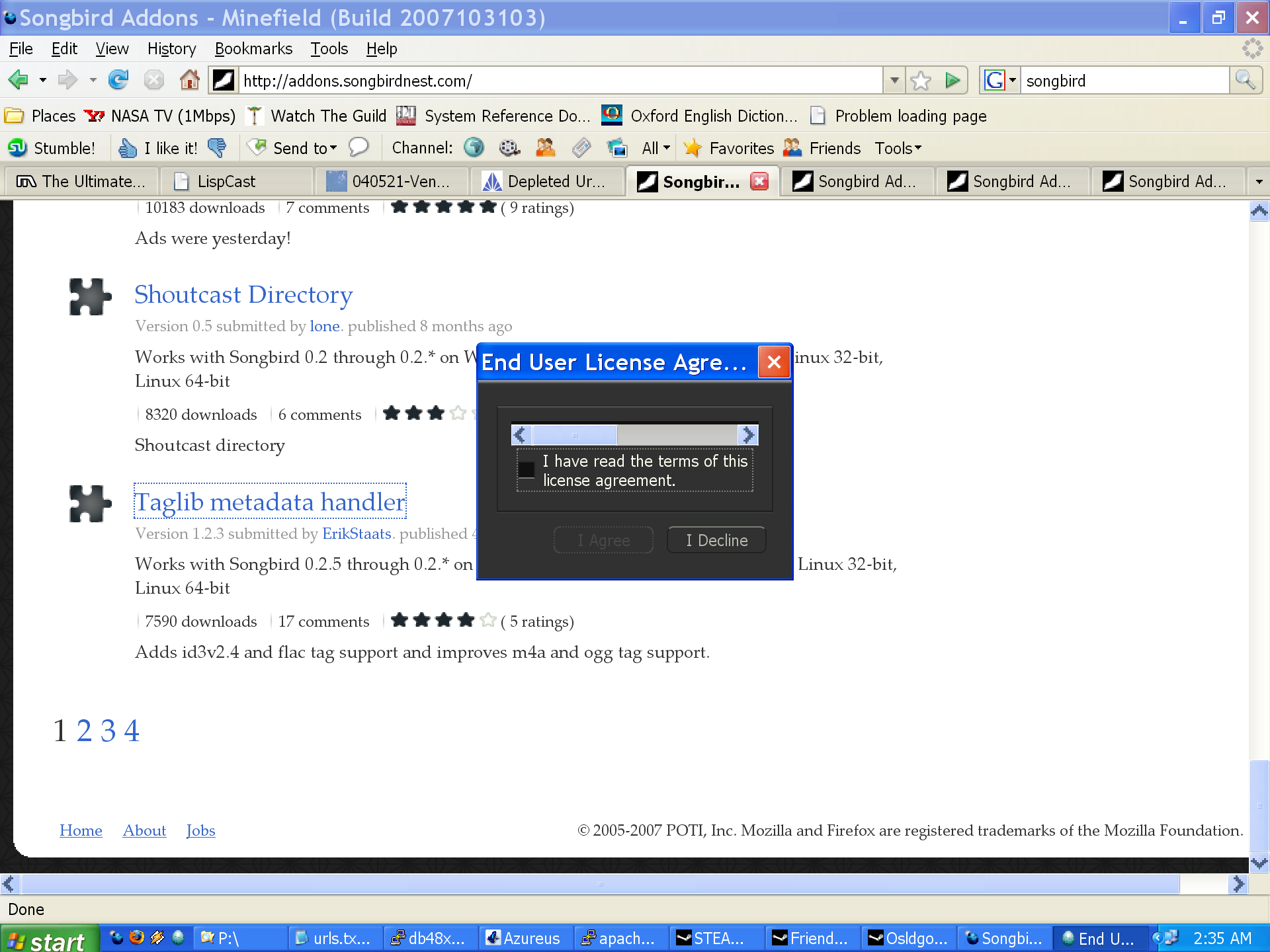Select the film reel video channel icon
This screenshot has height=952, width=1270.
pos(509,147)
